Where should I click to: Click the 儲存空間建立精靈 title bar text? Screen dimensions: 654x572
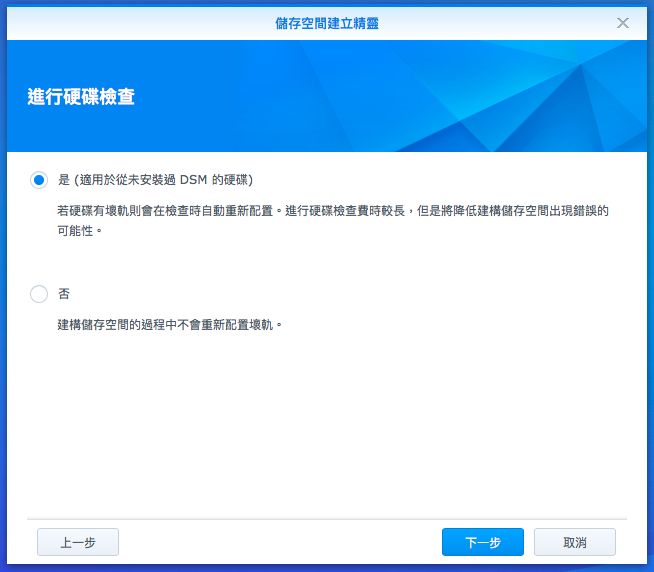tap(327, 22)
